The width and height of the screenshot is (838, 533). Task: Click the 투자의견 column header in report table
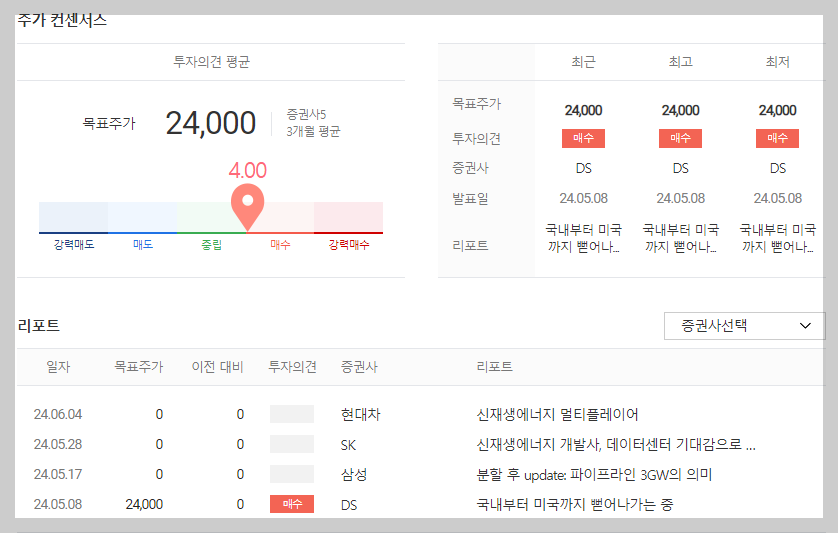coord(292,367)
